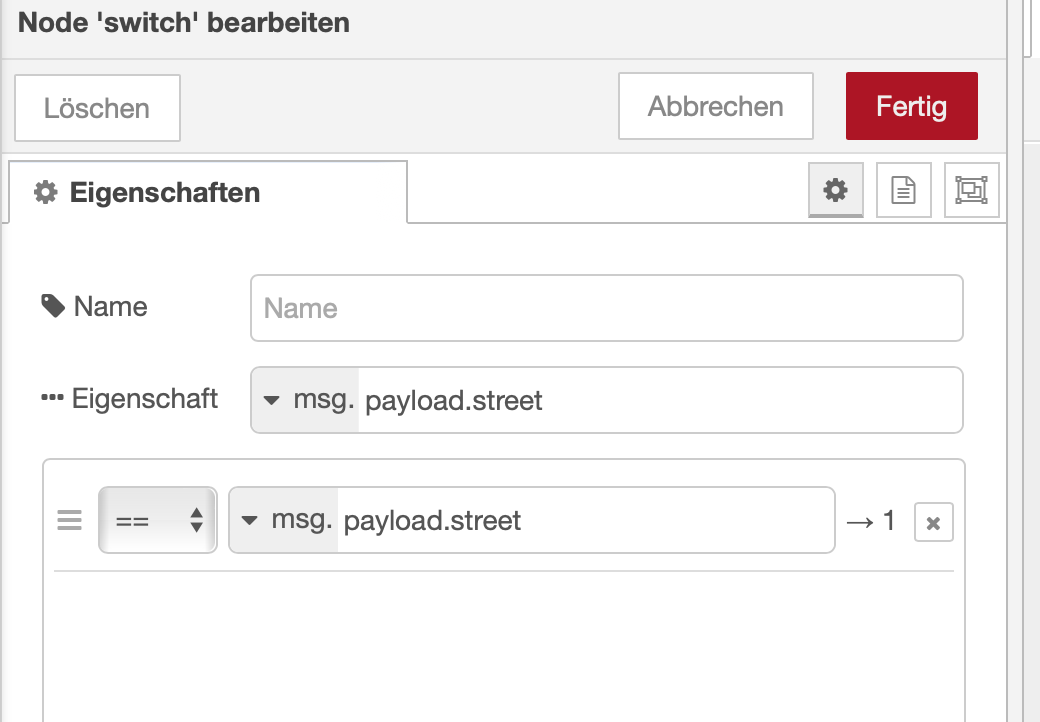Open the Eigenschaft msg. type dropdown
1040x722 pixels.
[305, 401]
